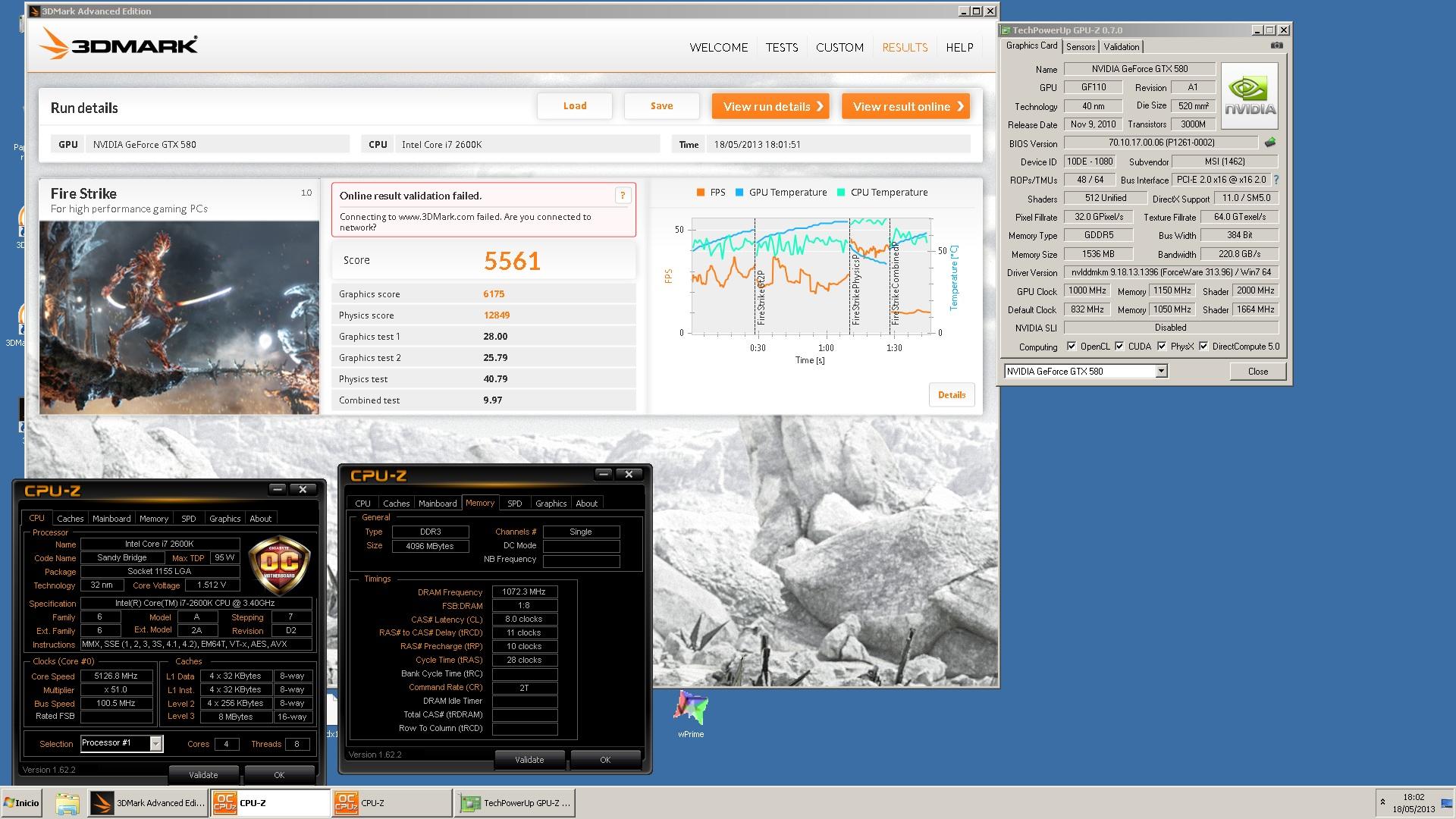
Task: Click the GPU Clock value 1000 MHz
Action: (x=1087, y=290)
